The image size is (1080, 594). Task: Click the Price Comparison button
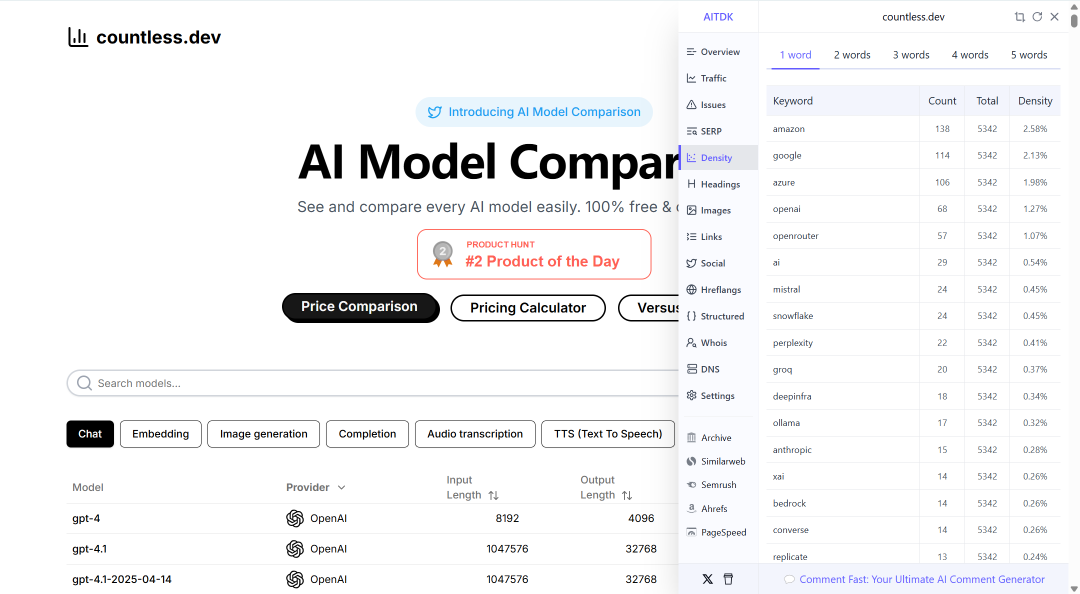[360, 307]
